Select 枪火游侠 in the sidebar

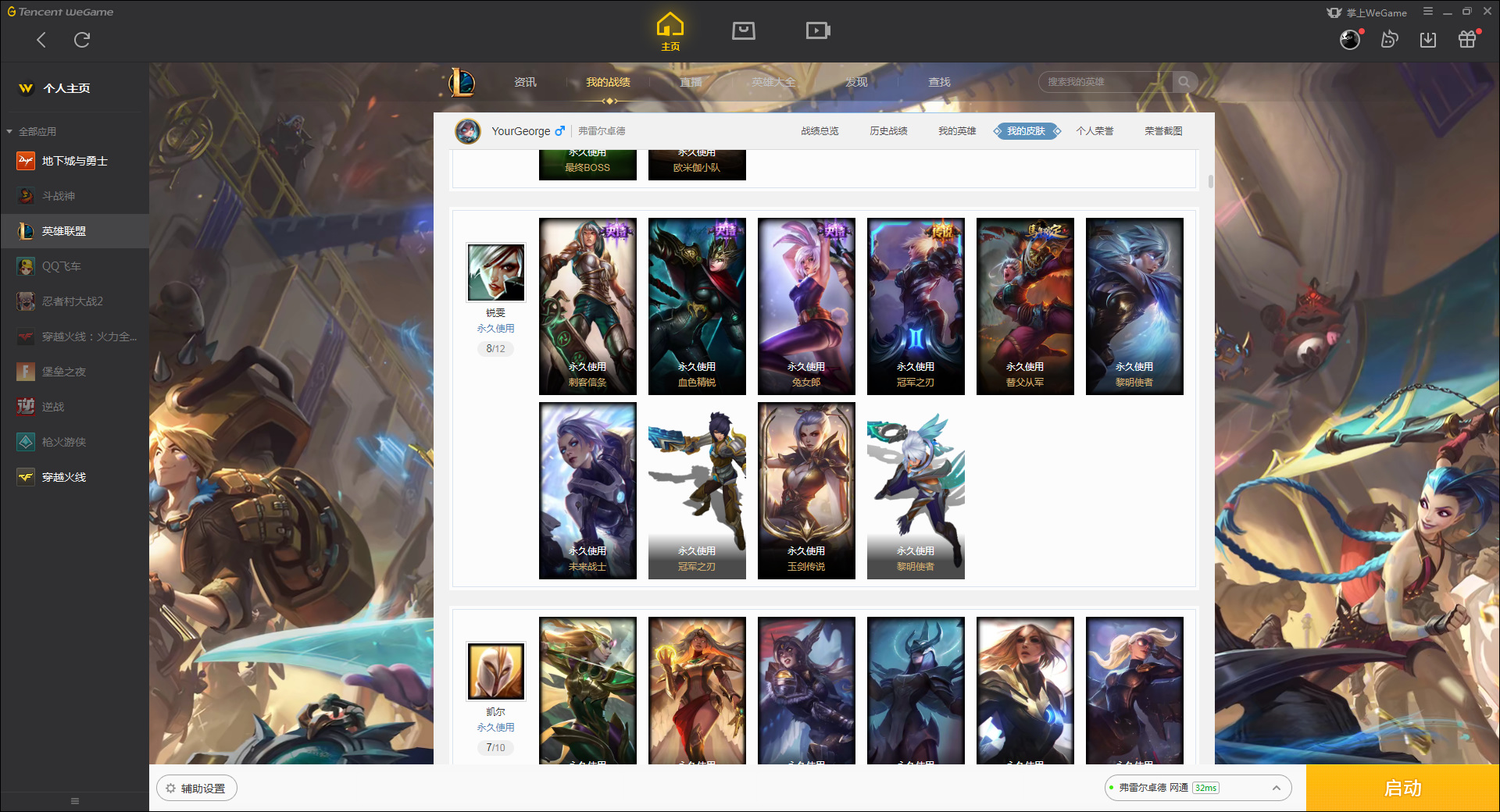click(74, 442)
